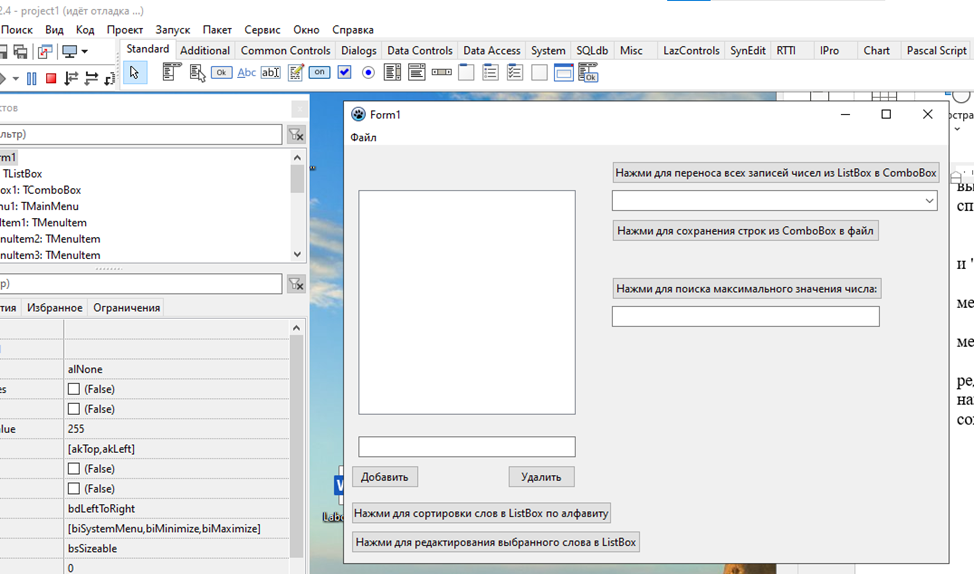Open the Файл menu in Form1

[x=363, y=137]
